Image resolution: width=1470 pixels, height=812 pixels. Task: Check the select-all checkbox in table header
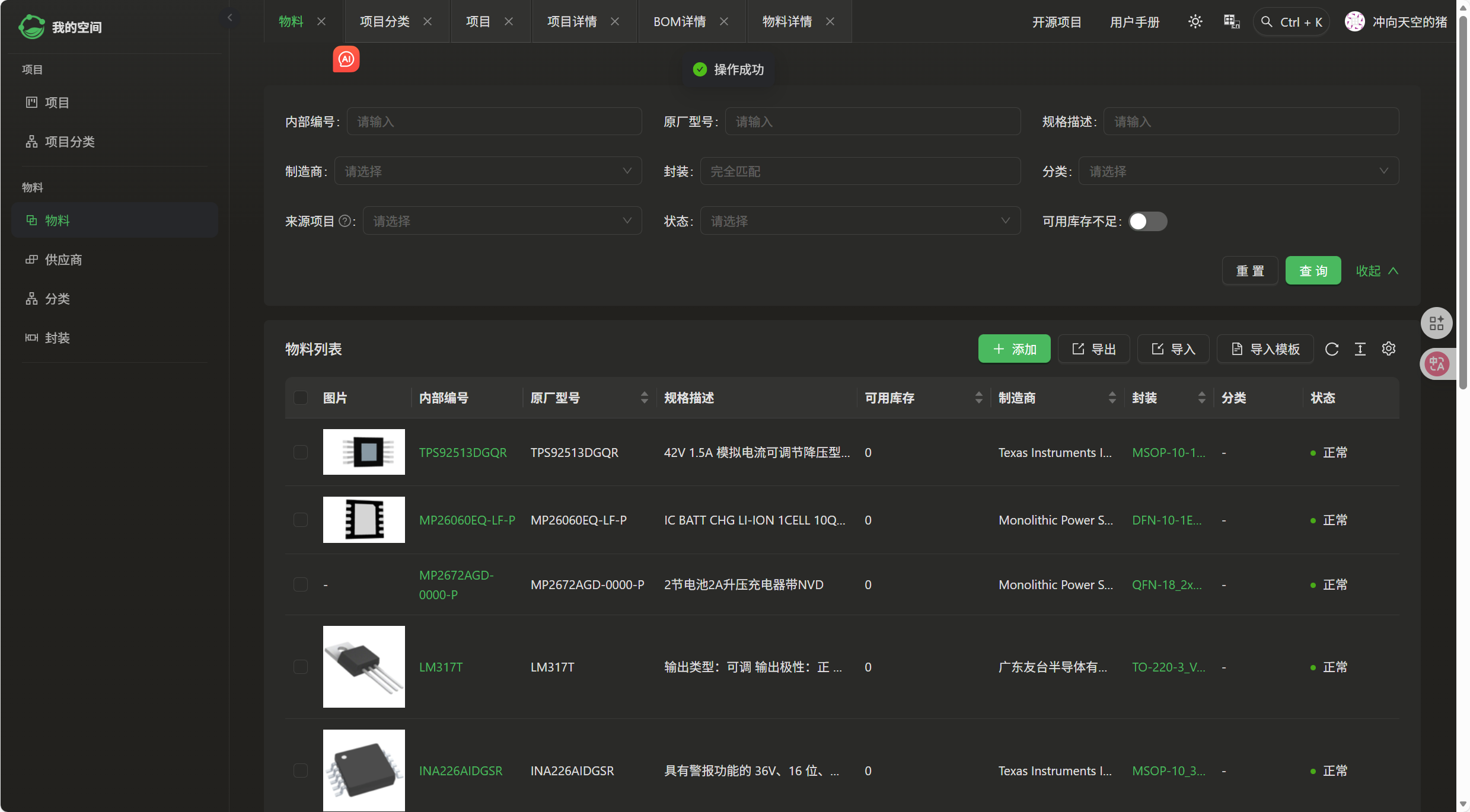301,398
